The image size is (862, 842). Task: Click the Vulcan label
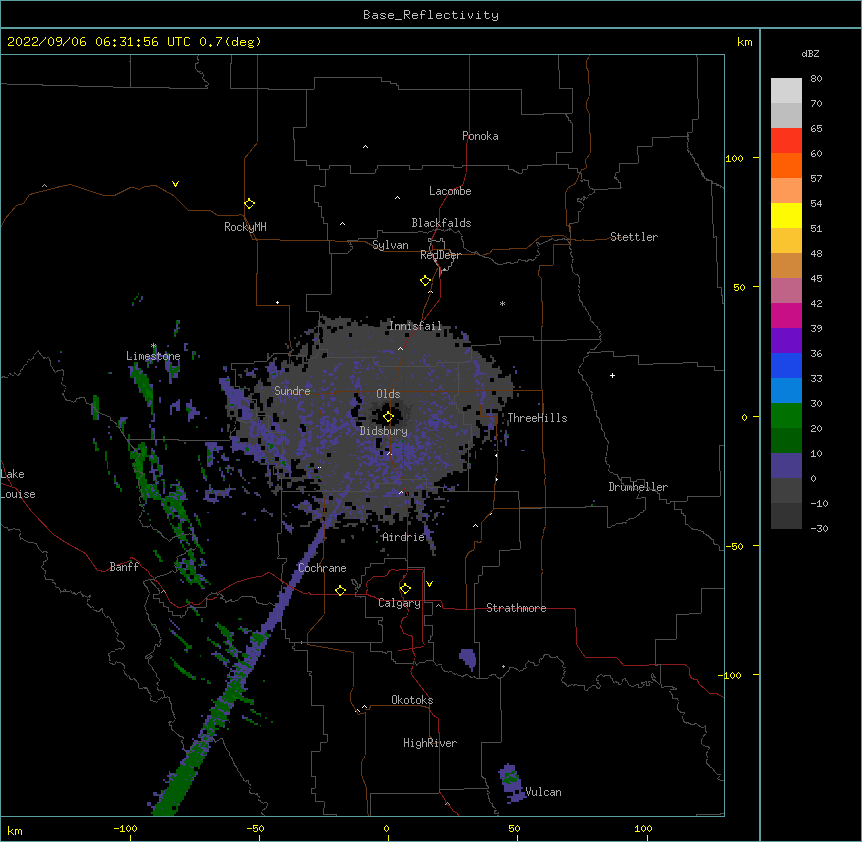[x=543, y=792]
